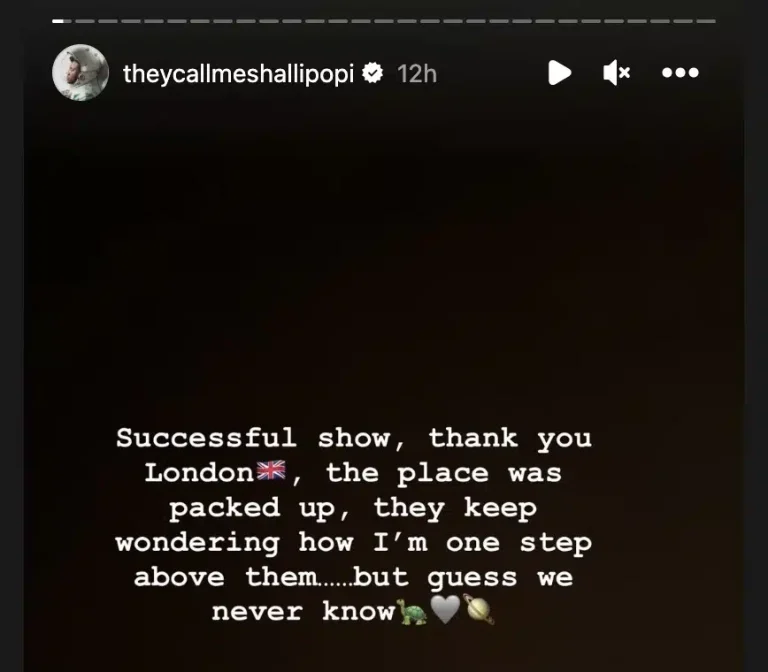
Task: Click the blue verified badge
Action: [372, 72]
